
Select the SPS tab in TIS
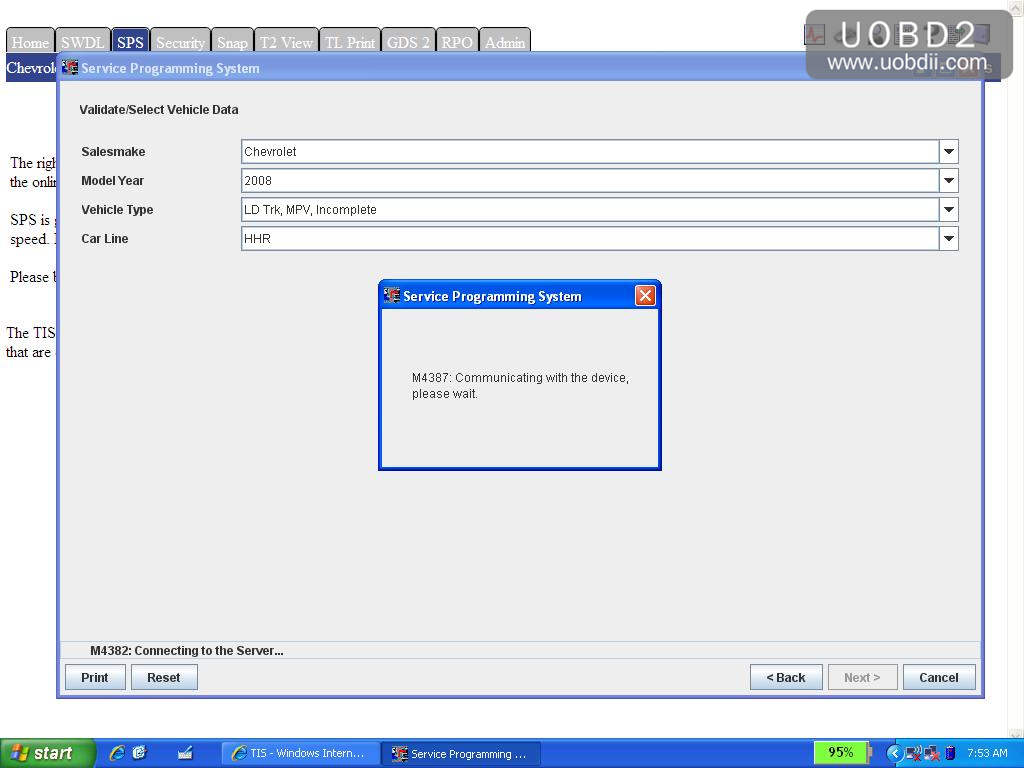tap(130, 42)
